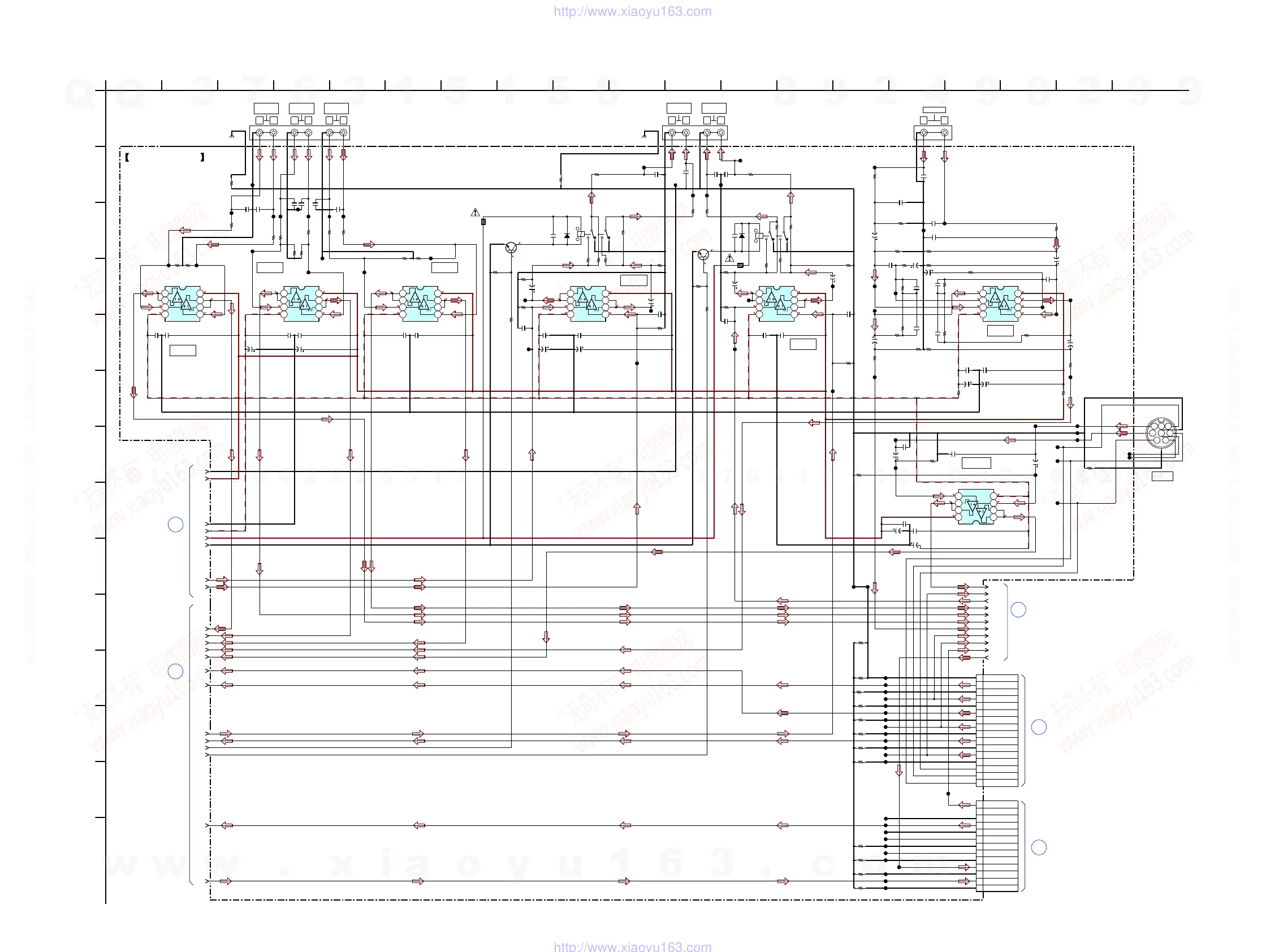The width and height of the screenshot is (1266, 952).
Task: Click the upper blue circle on left side
Action: [x=176, y=525]
